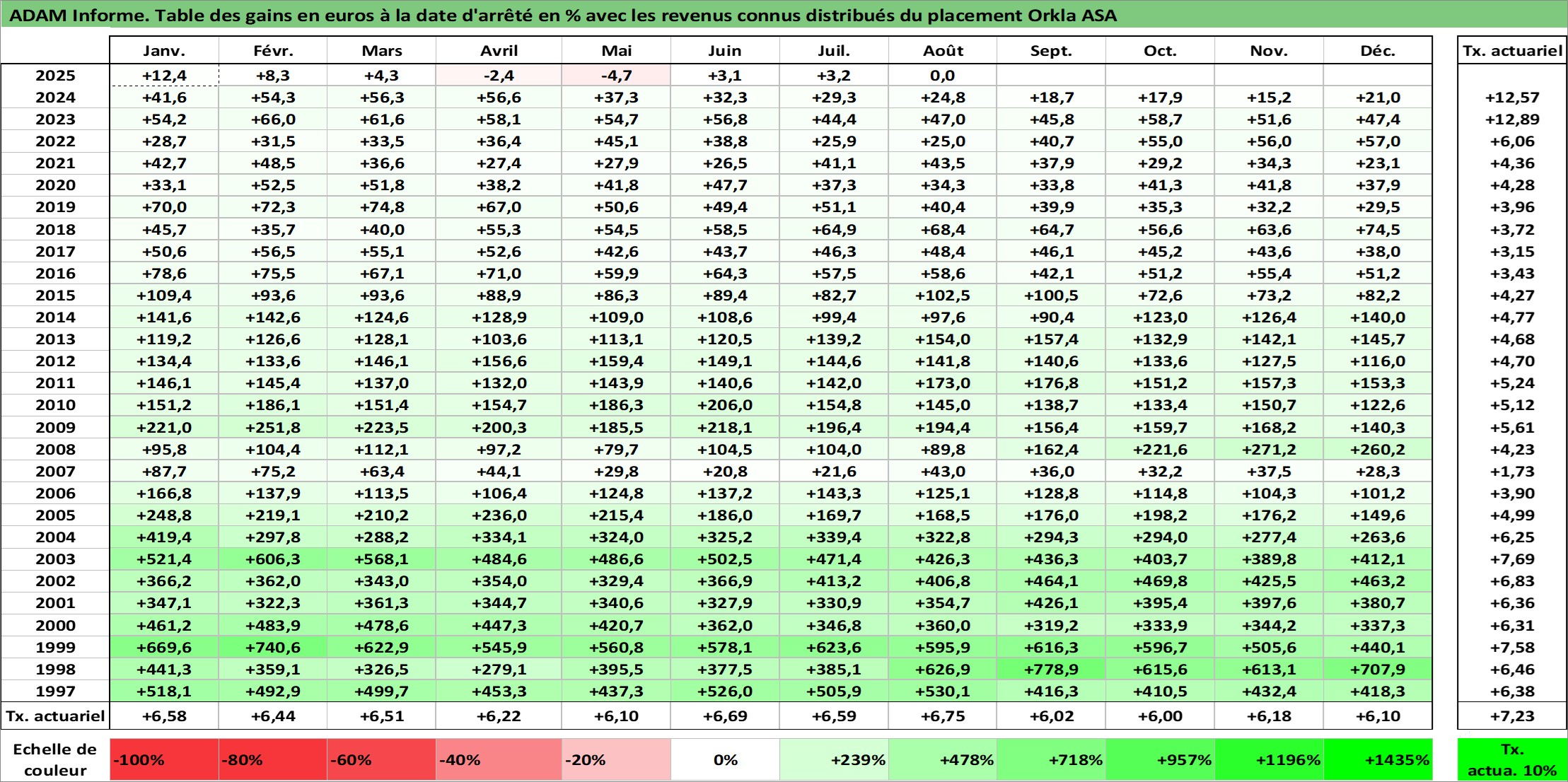The image size is (1568, 782).
Task: Click the -2,4 cell for April 2025
Action: [x=499, y=76]
